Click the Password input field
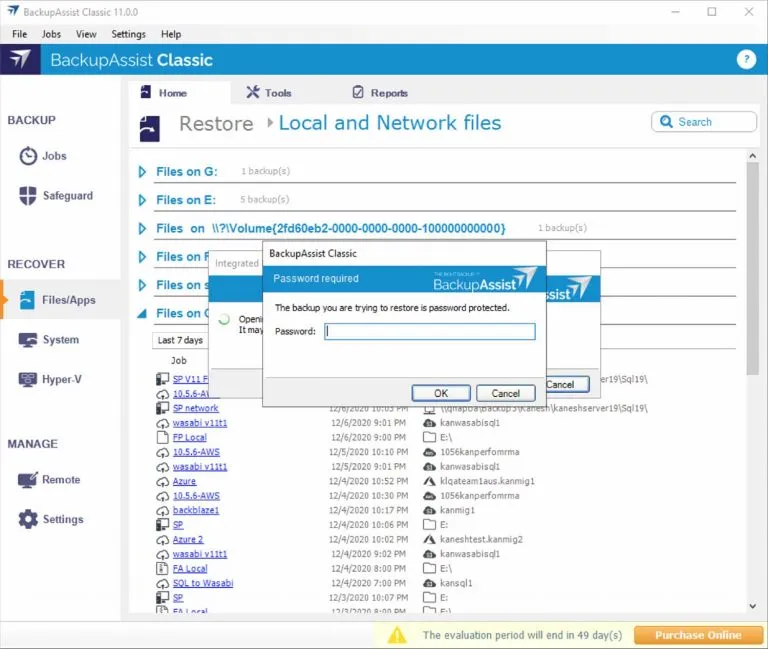Viewport: 768px width, 649px height. coord(429,332)
